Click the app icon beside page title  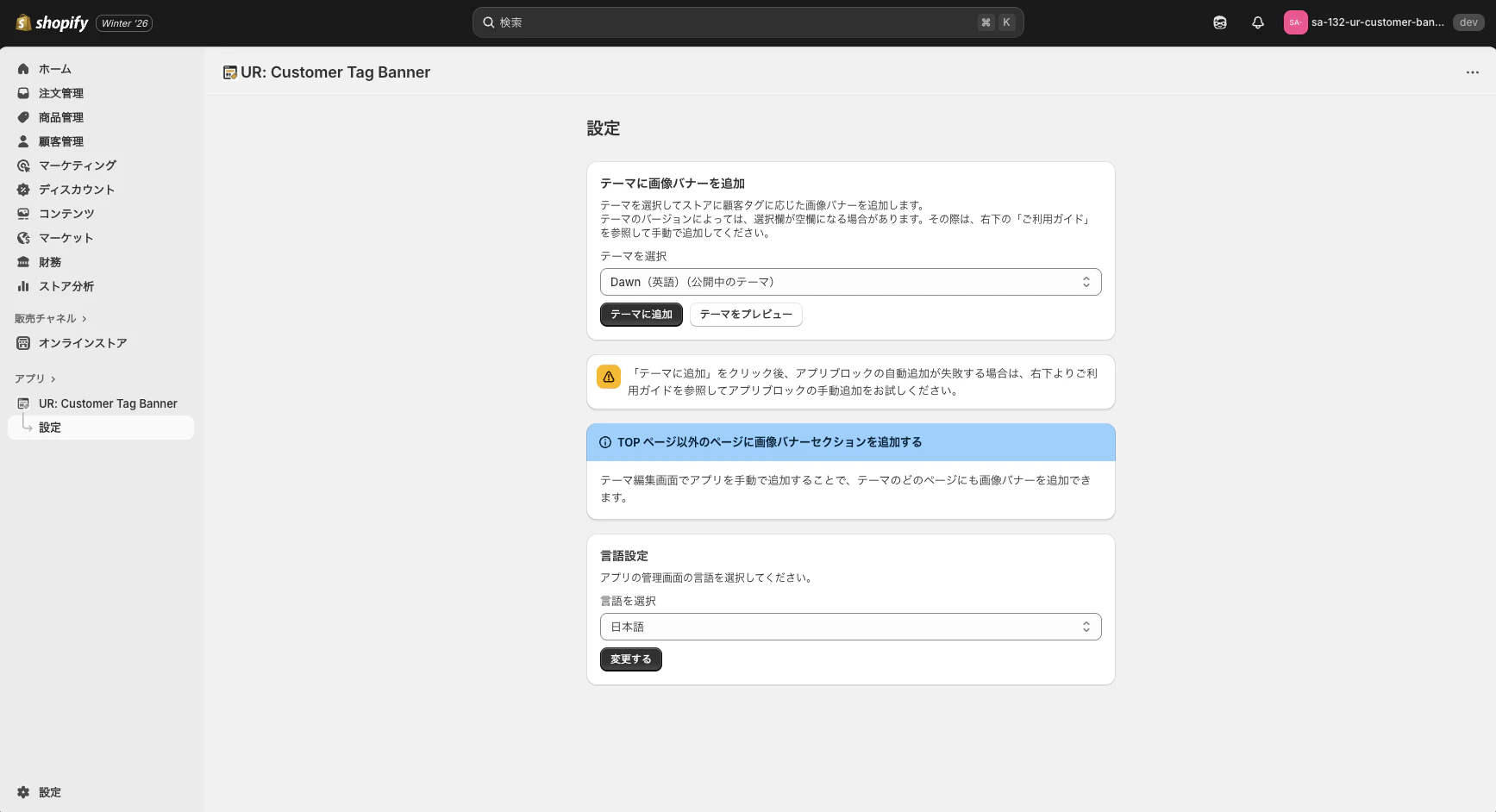point(229,72)
